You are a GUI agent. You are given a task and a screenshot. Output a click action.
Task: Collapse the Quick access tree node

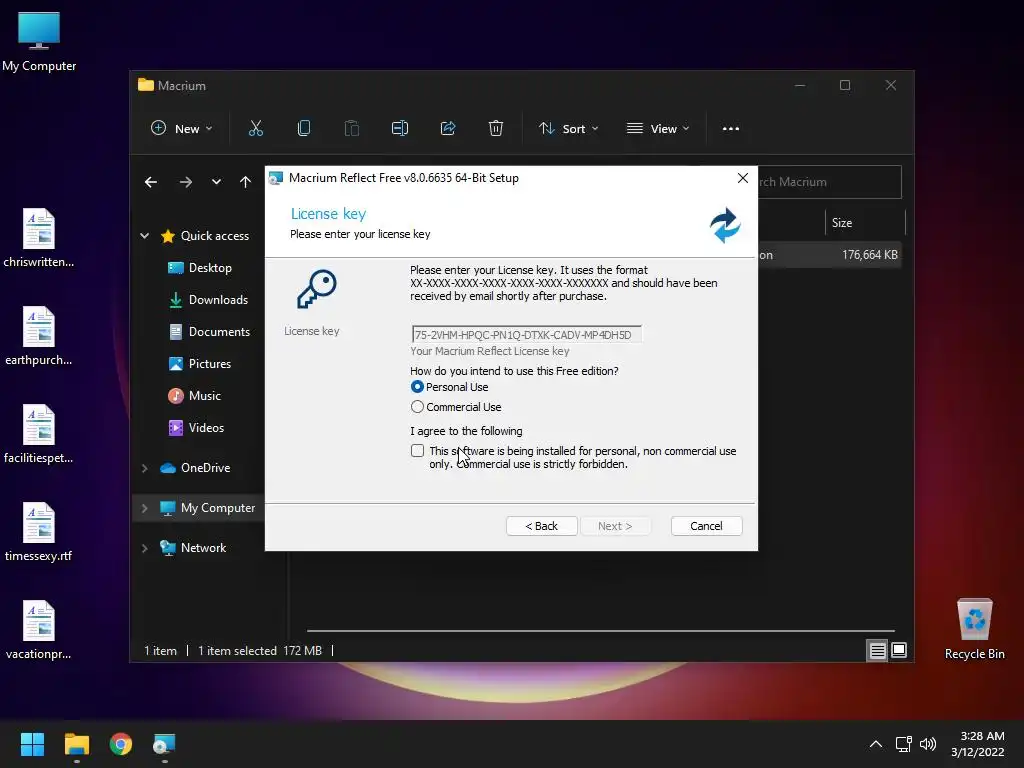144,236
